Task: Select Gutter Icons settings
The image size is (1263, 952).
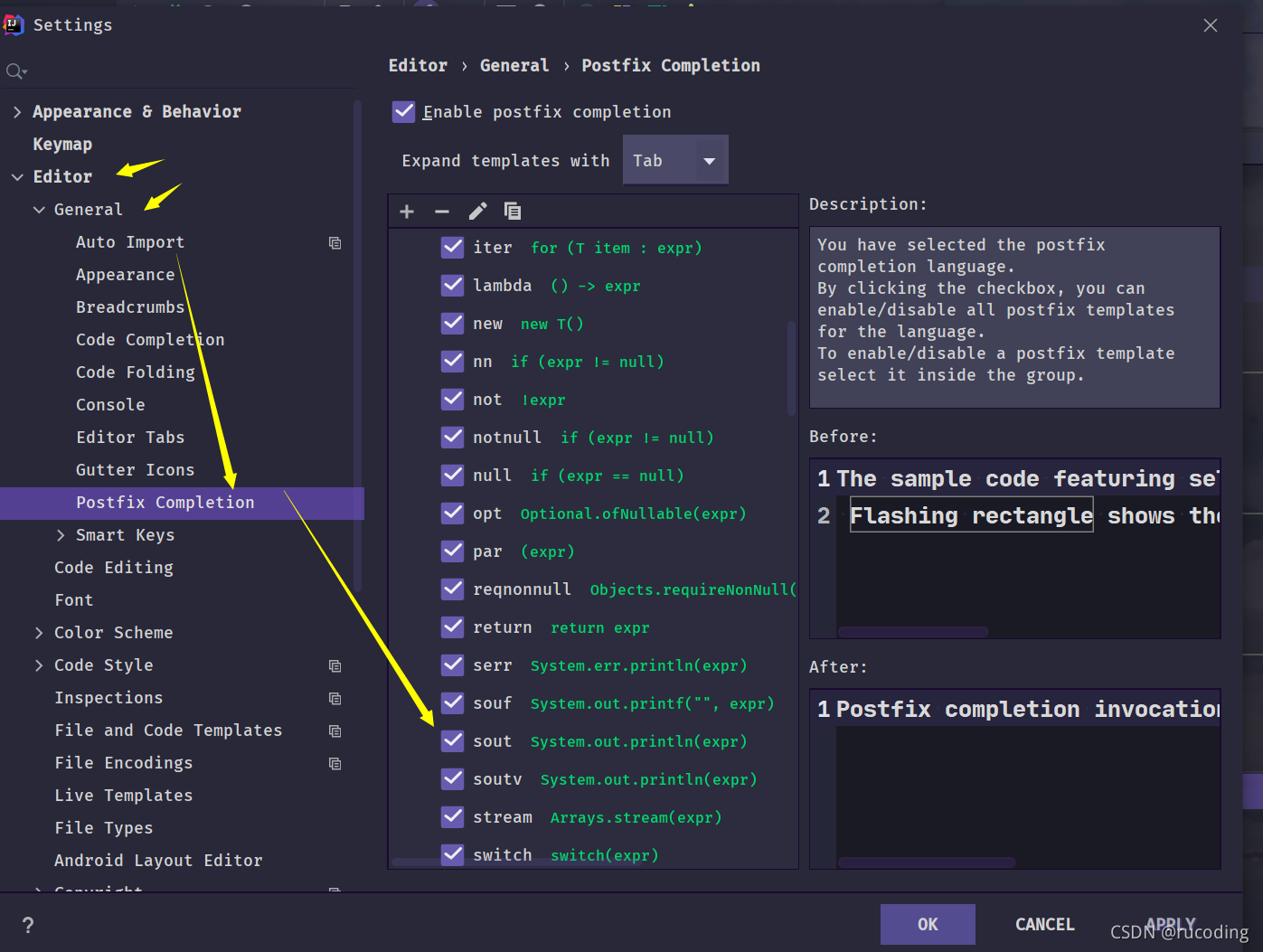Action: (x=136, y=470)
